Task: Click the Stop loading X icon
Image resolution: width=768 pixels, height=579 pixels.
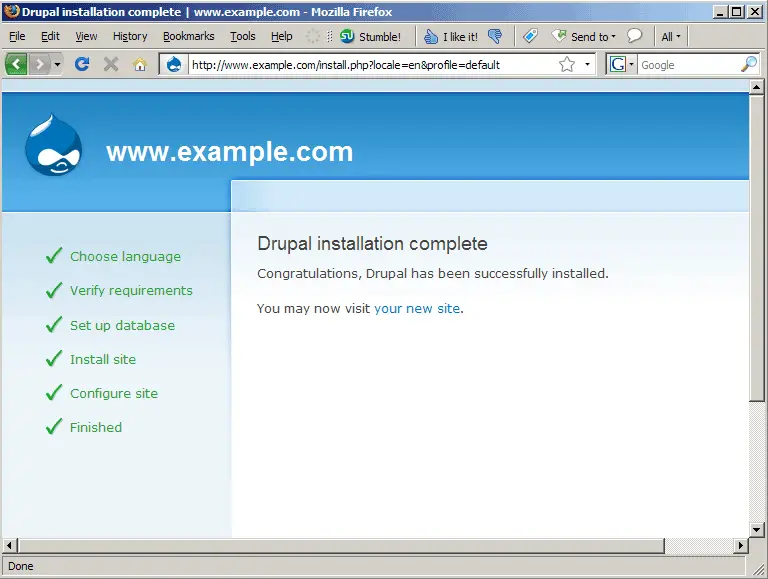Action: coord(111,64)
